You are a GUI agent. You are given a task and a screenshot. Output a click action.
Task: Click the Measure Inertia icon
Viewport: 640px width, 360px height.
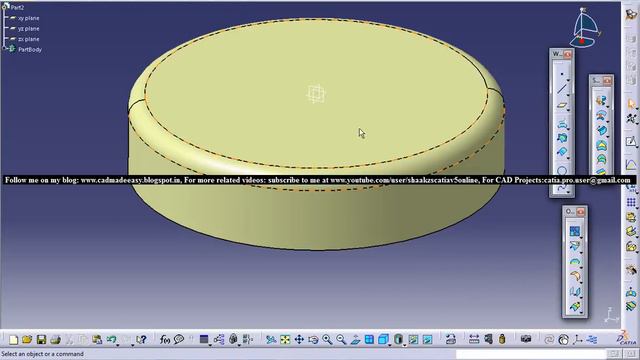point(502,340)
